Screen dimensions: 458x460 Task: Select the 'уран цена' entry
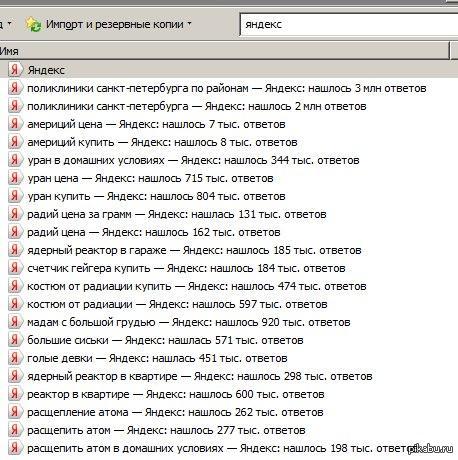click(x=150, y=178)
